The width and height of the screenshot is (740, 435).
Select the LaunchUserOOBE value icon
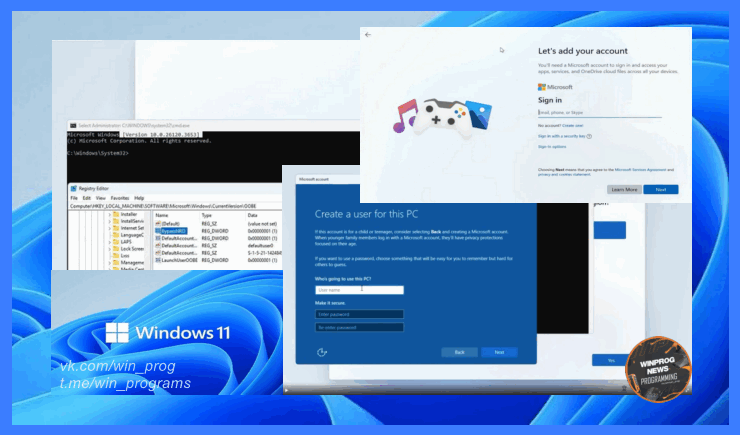pyautogui.click(x=158, y=260)
